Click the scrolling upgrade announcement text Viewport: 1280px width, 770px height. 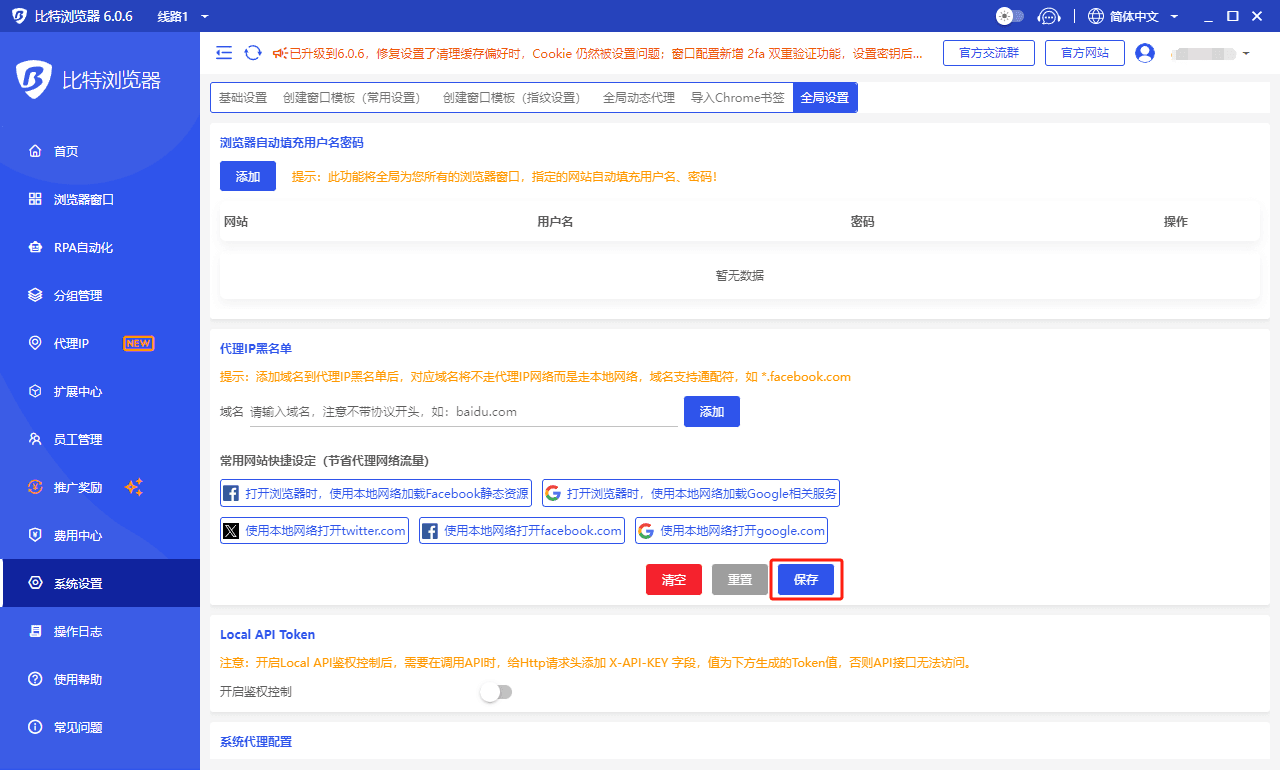606,53
